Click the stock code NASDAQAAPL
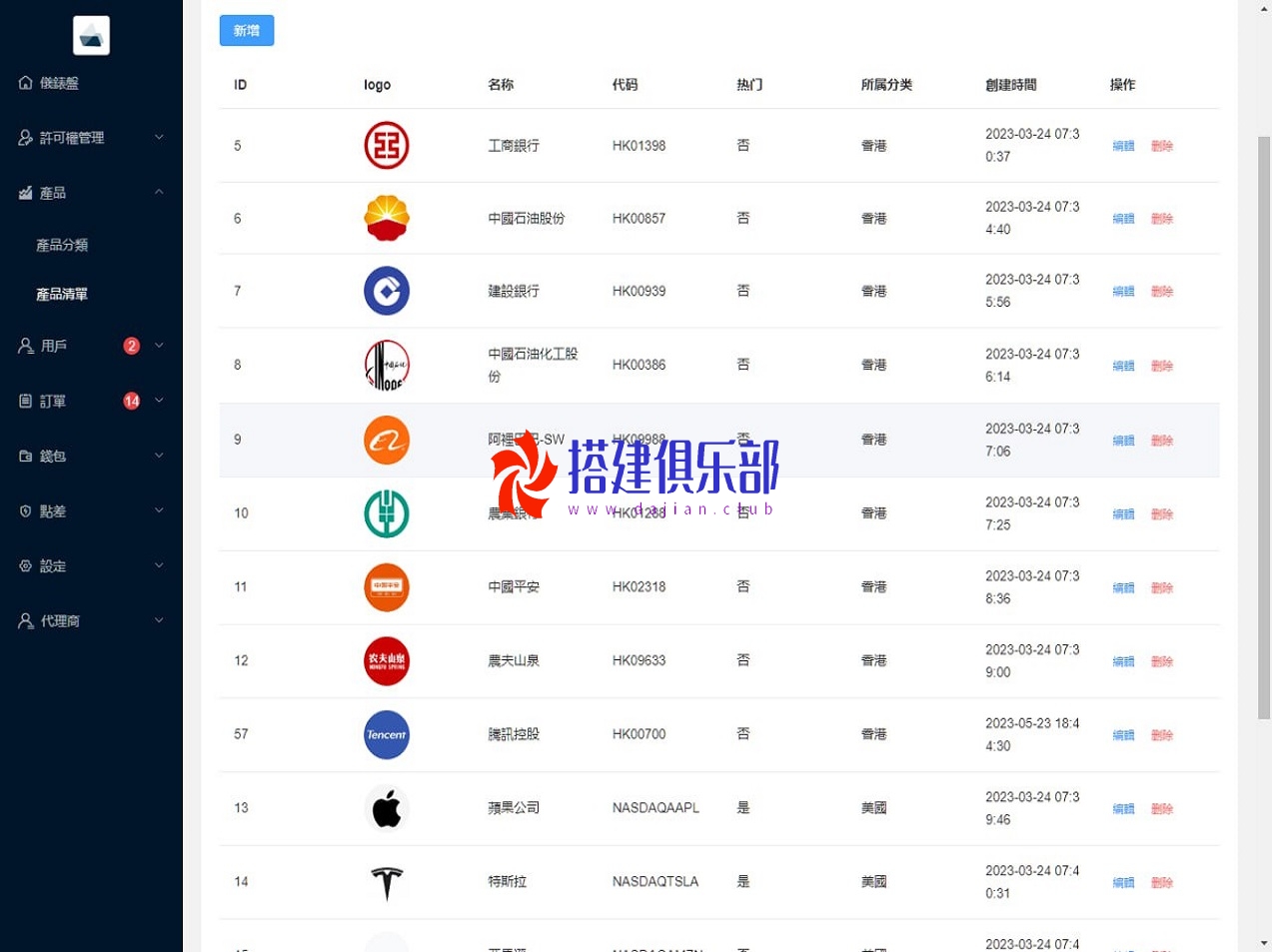 [656, 808]
